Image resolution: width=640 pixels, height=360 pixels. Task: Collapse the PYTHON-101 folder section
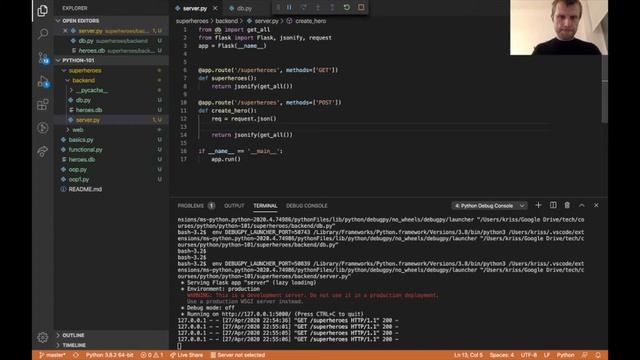pos(111,60)
